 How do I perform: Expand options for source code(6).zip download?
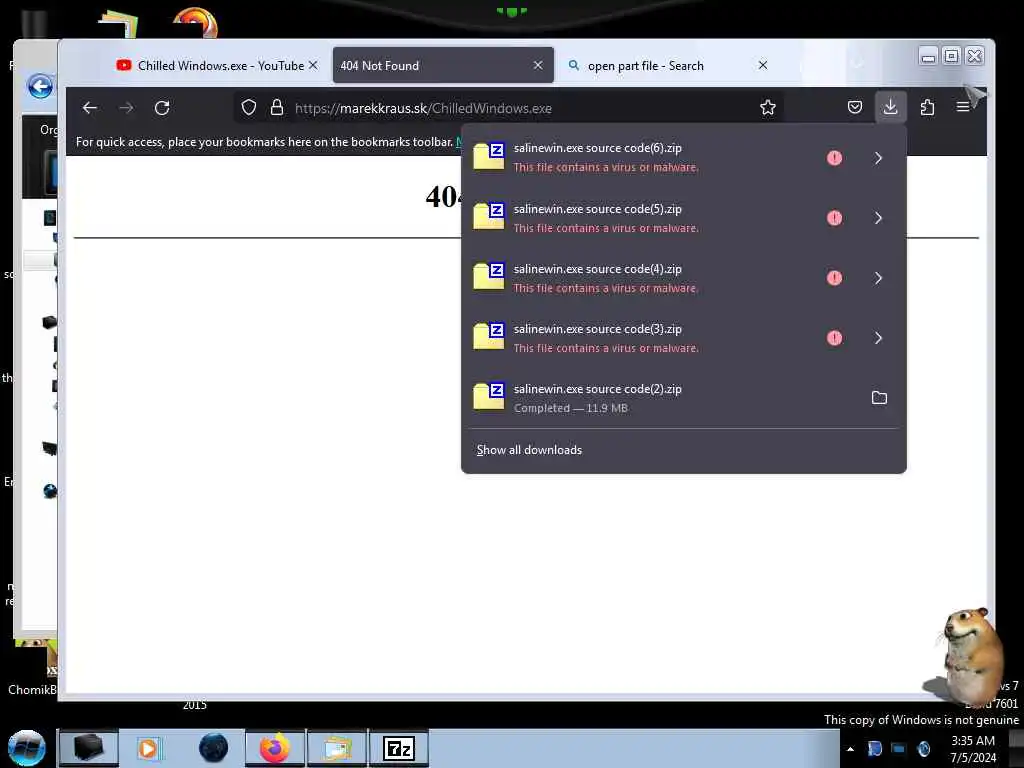[x=878, y=158]
